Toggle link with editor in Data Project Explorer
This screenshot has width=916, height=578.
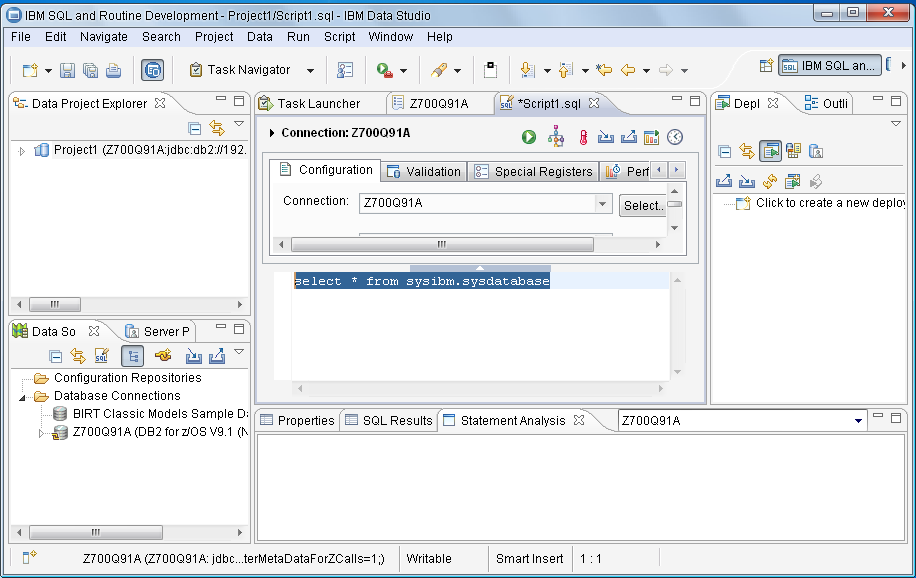[217, 128]
